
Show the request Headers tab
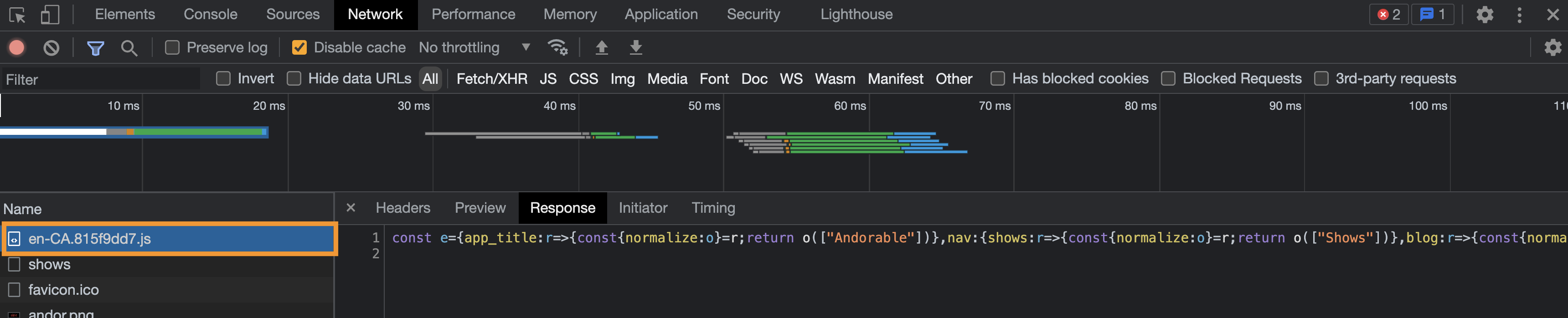[402, 208]
